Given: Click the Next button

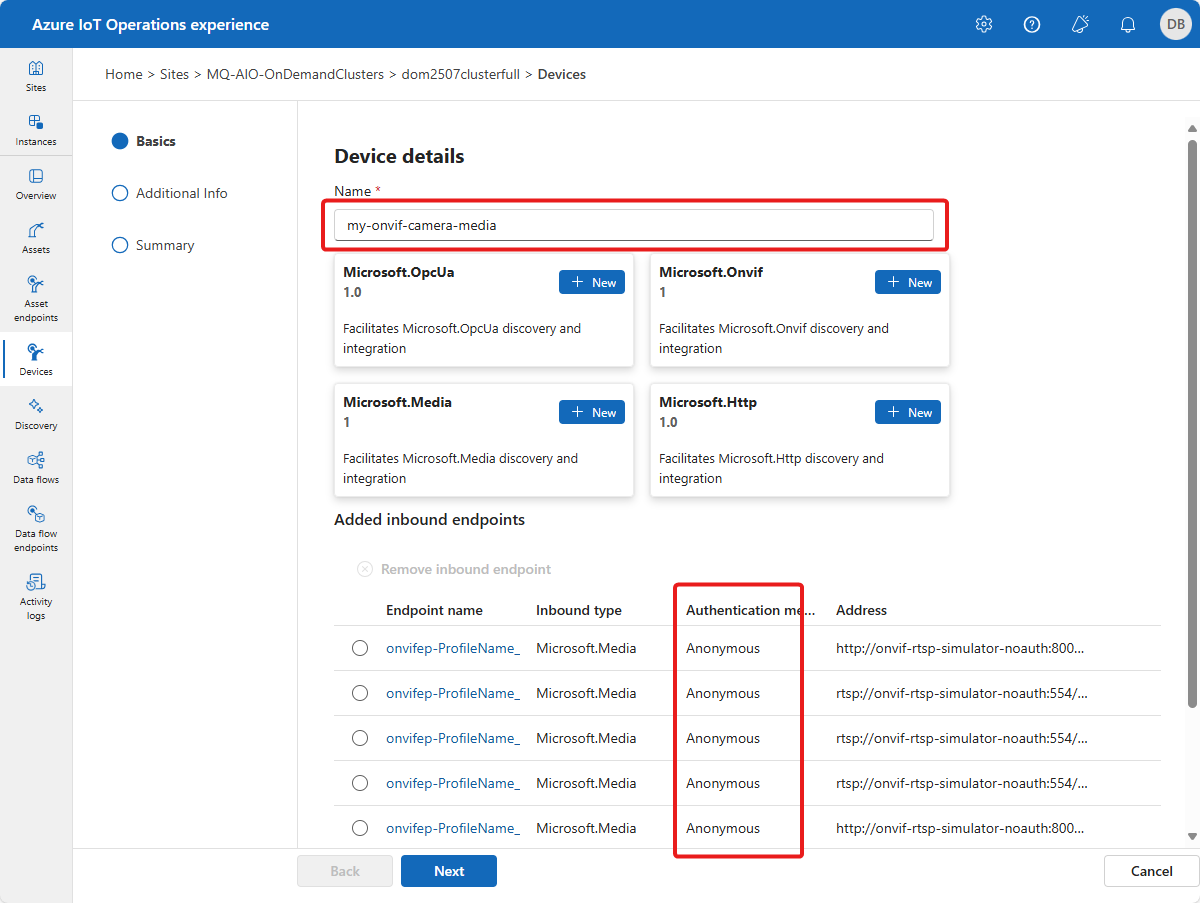Looking at the screenshot, I should tap(449, 871).
